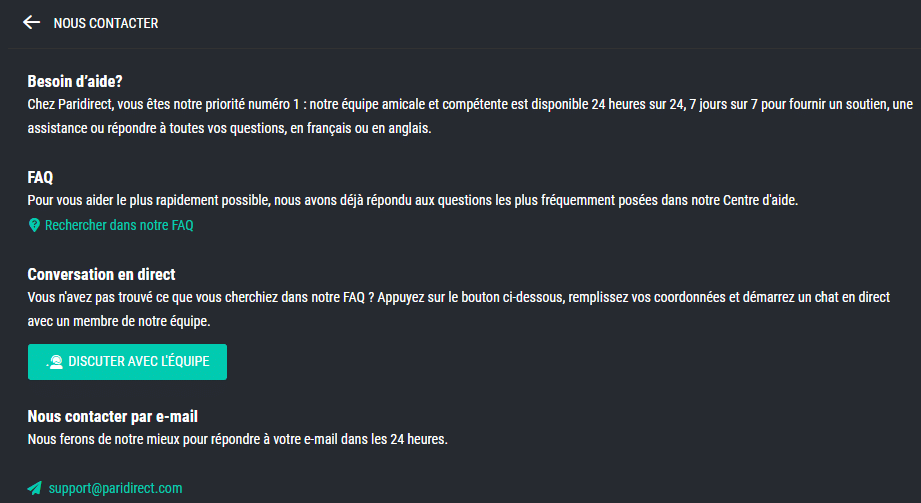Click the line avec un membre de notre équipe
This screenshot has height=503, width=921.
[x=119, y=321]
